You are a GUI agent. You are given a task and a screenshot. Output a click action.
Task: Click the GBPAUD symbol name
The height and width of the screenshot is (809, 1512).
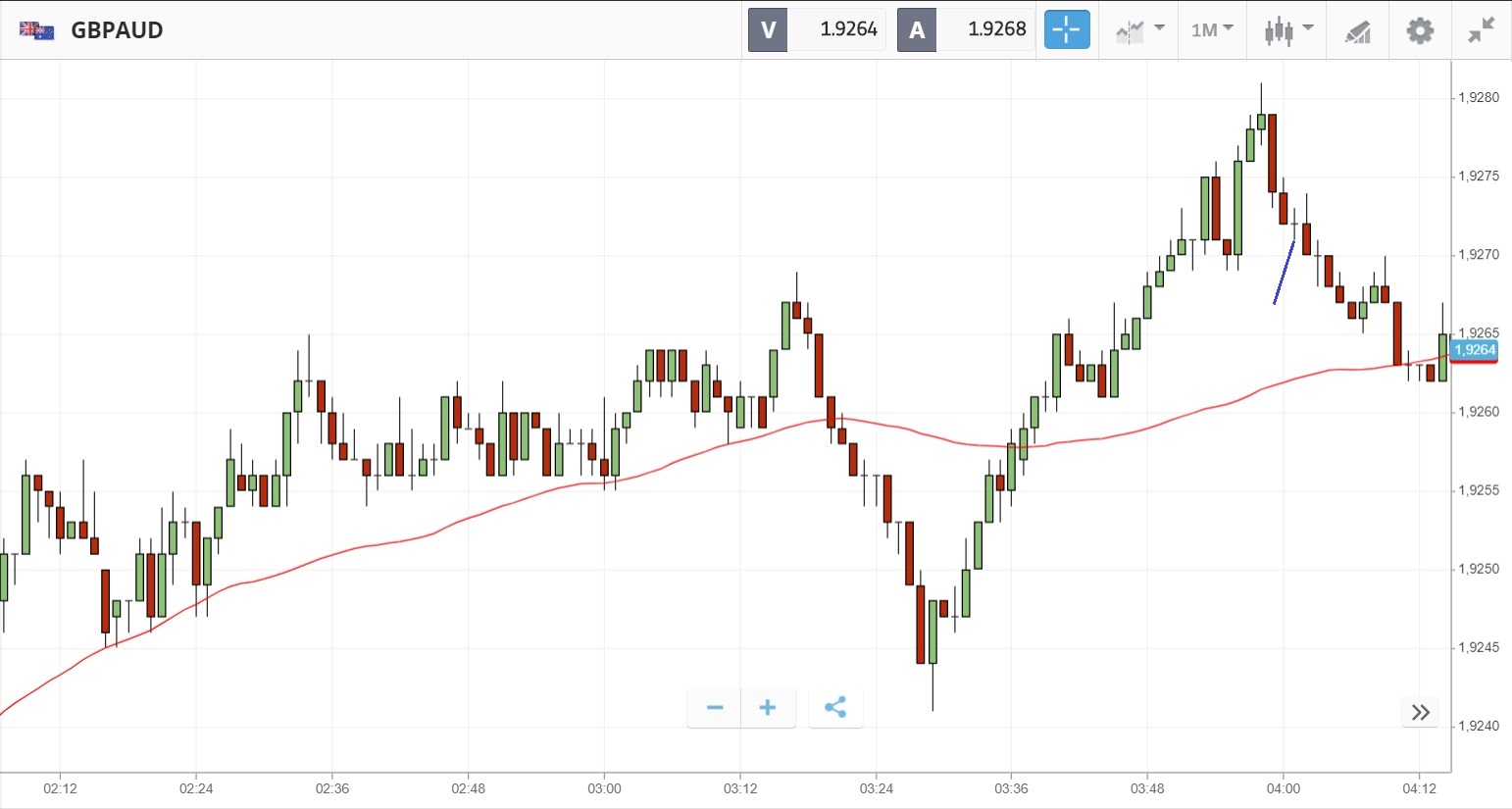117,30
